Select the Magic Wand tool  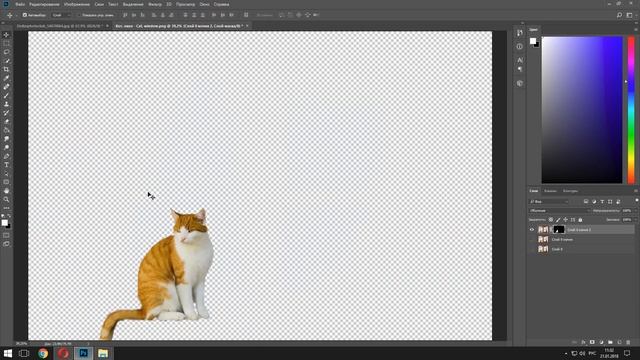[6, 61]
